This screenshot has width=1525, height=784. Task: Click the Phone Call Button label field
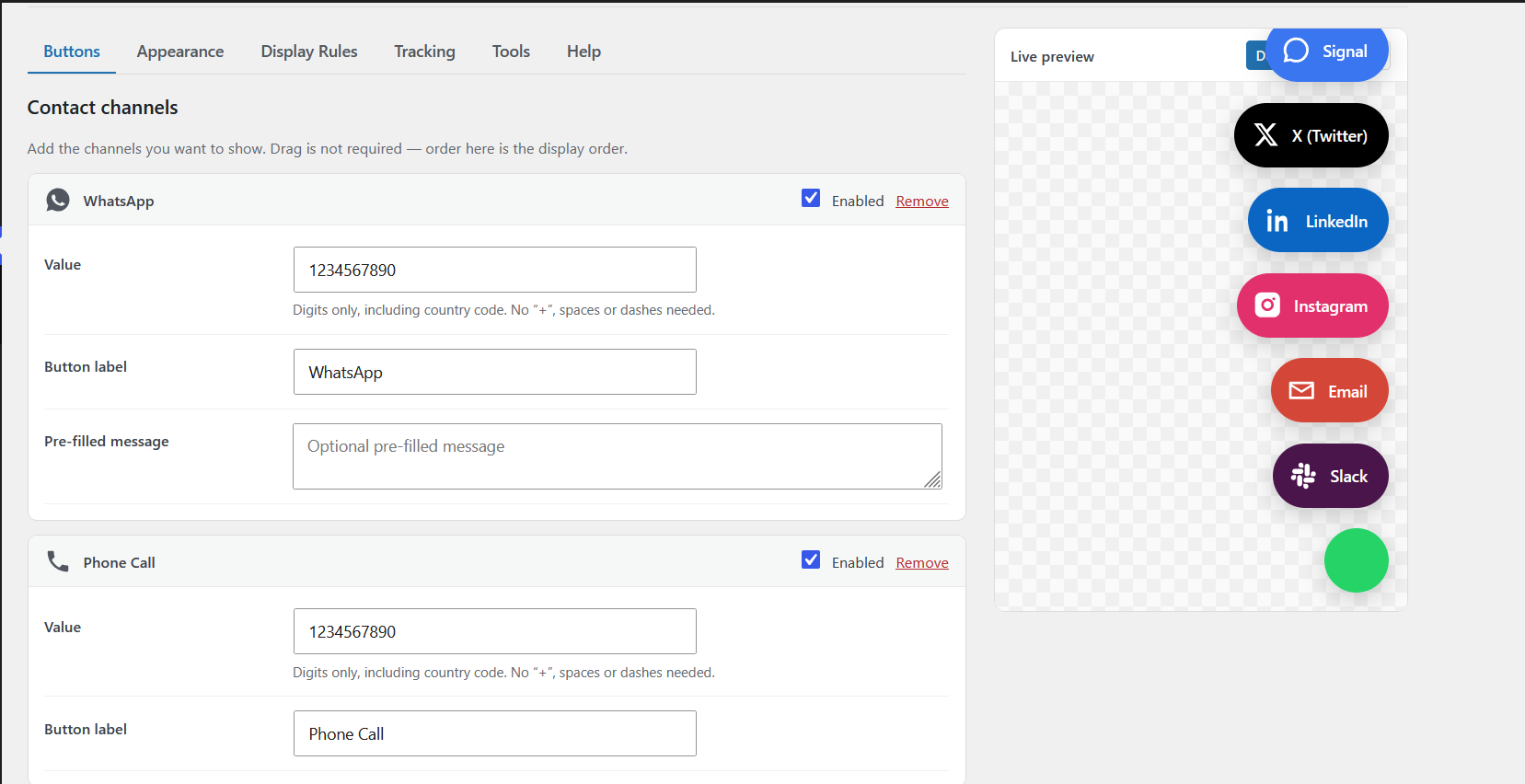494,733
